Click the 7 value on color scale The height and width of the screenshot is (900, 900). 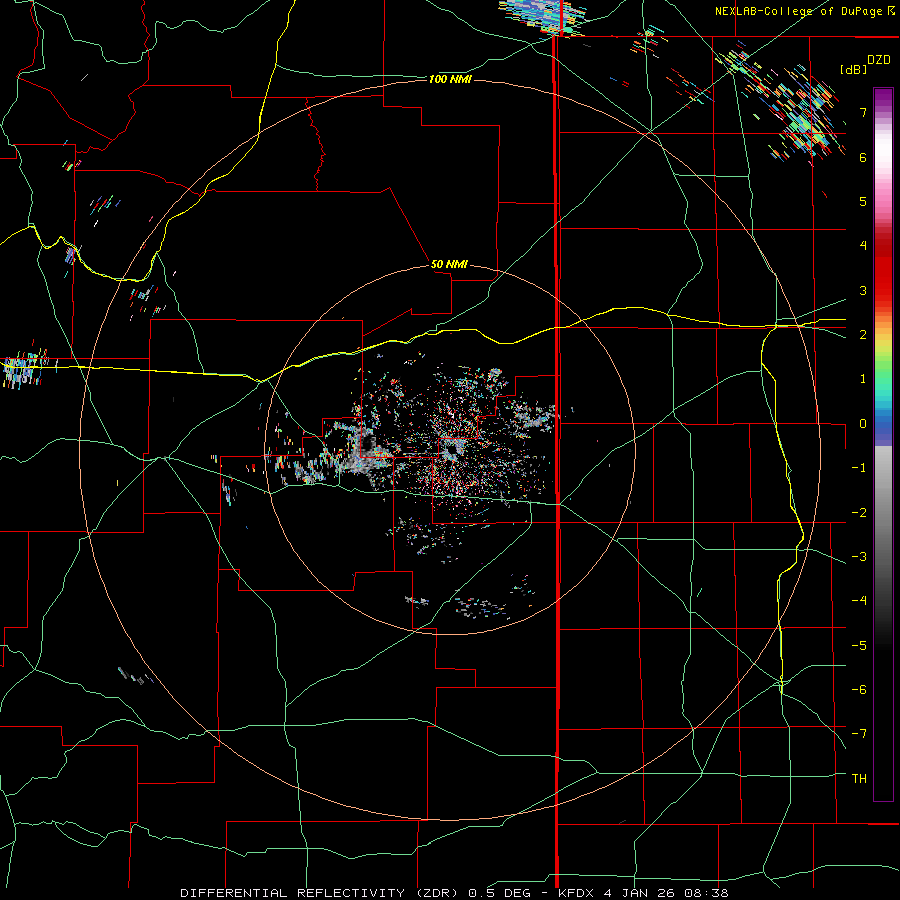tap(863, 112)
